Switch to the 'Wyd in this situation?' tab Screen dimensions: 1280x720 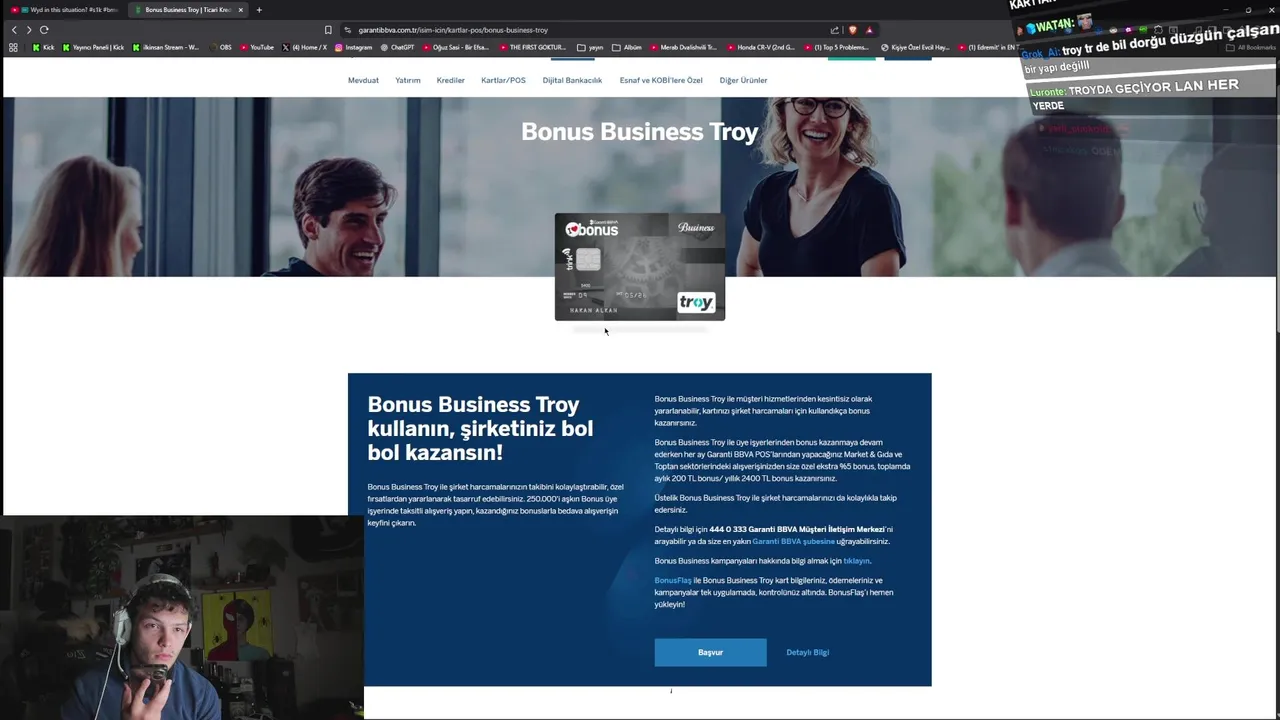tap(66, 10)
